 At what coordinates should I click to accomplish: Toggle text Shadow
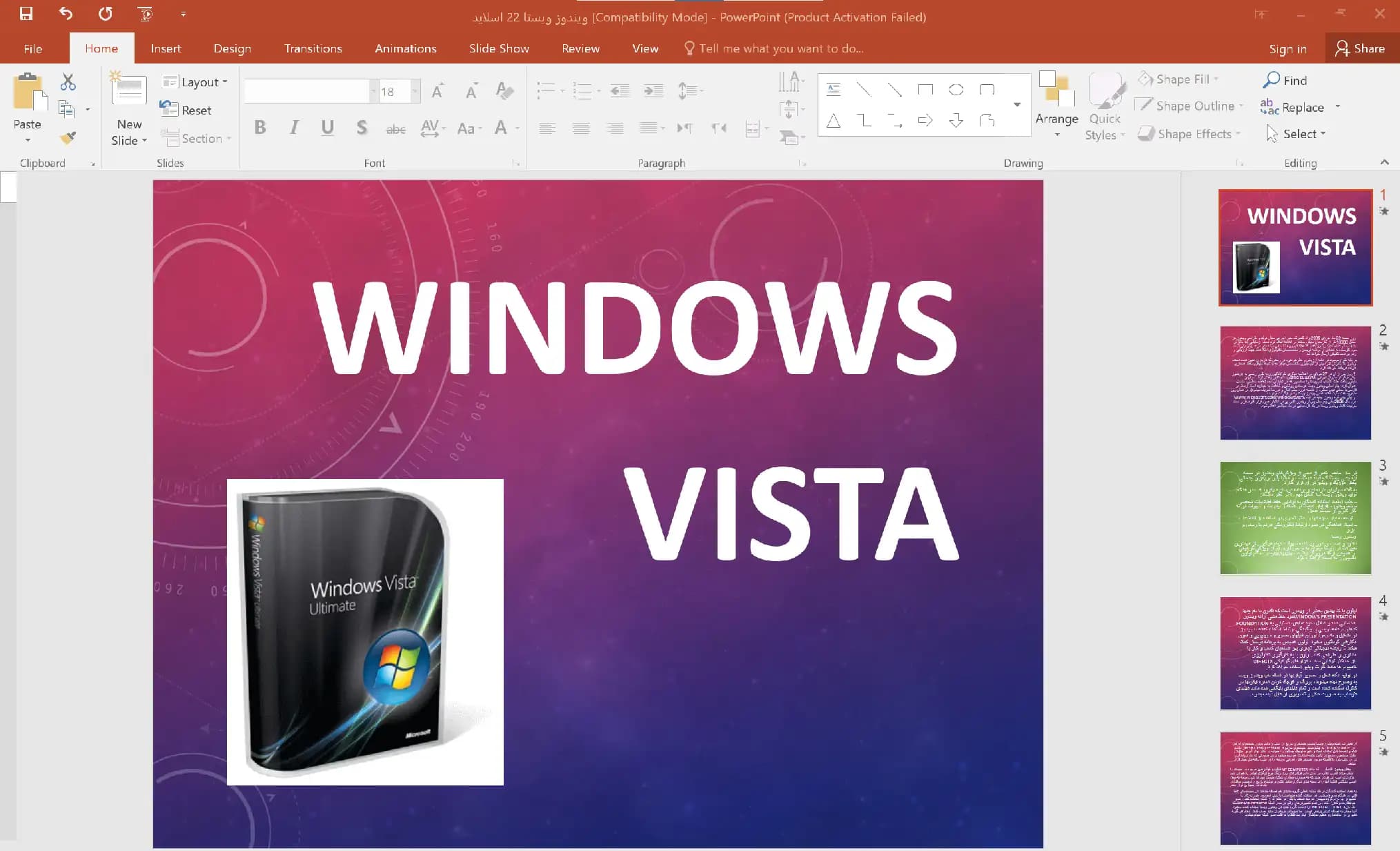click(x=361, y=128)
